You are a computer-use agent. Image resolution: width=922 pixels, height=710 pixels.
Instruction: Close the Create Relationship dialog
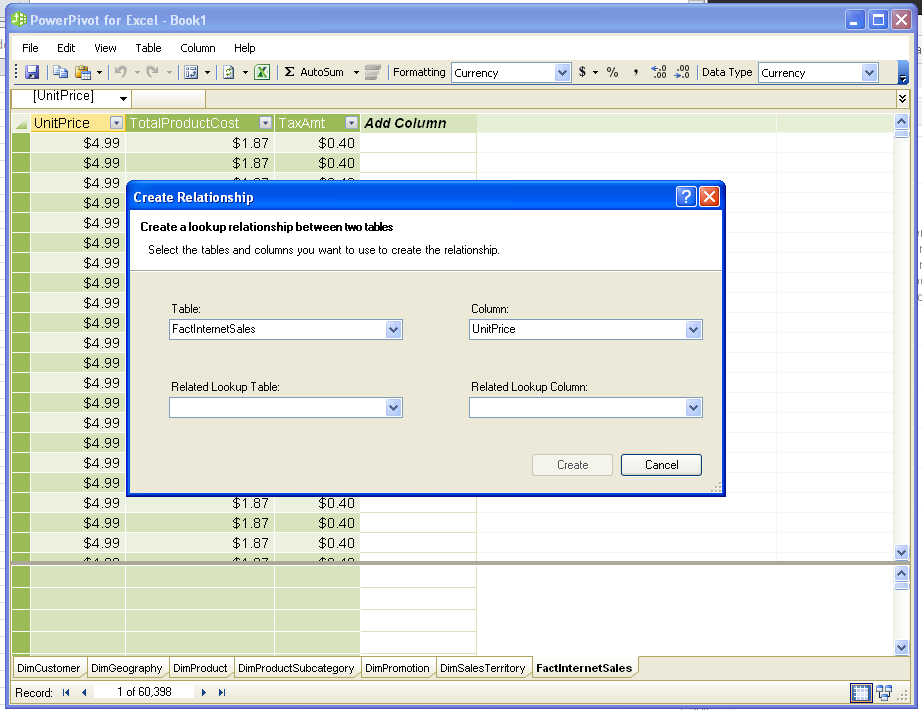[709, 196]
